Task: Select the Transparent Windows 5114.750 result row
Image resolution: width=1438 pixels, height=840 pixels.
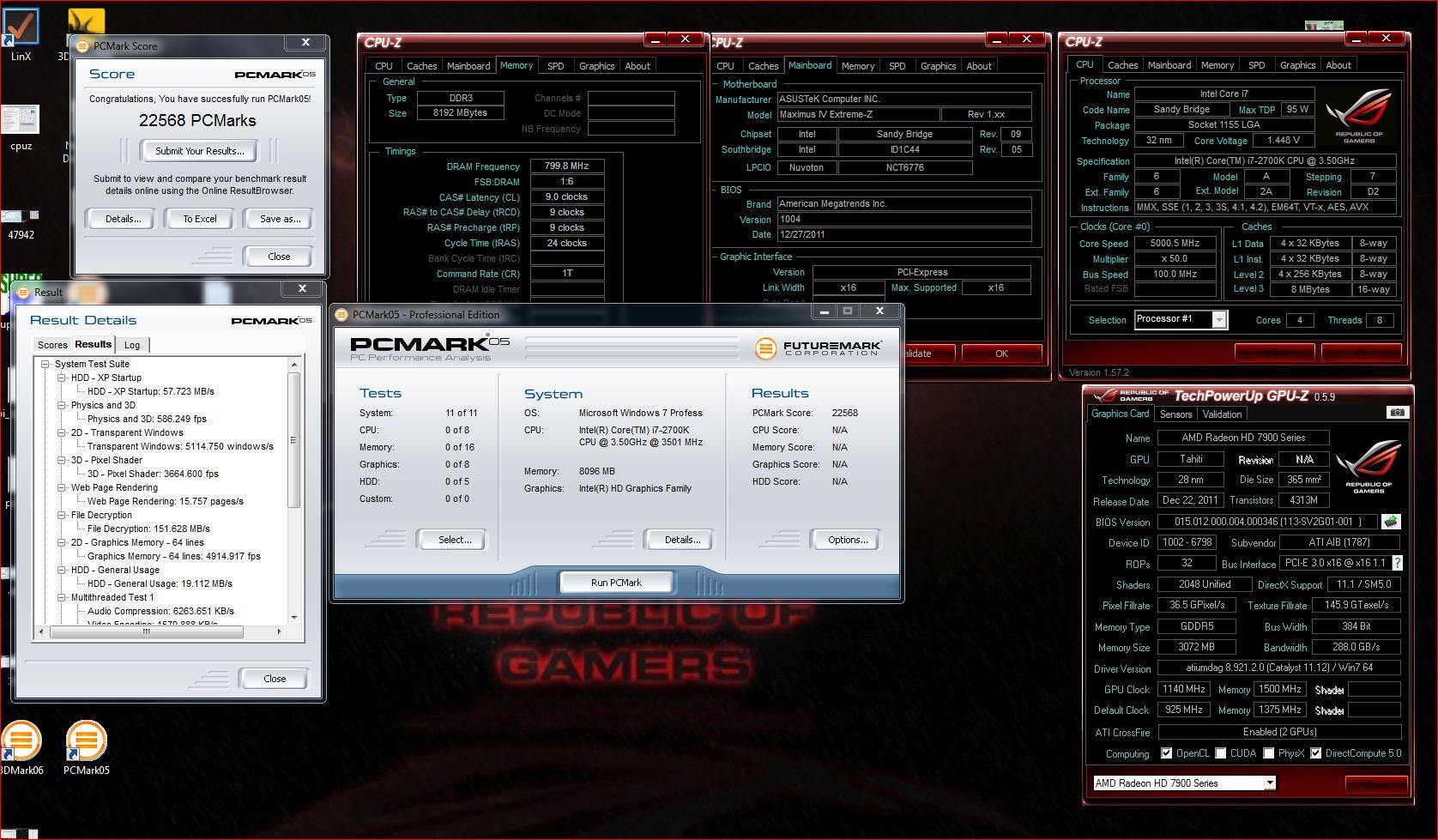Action: (180, 446)
